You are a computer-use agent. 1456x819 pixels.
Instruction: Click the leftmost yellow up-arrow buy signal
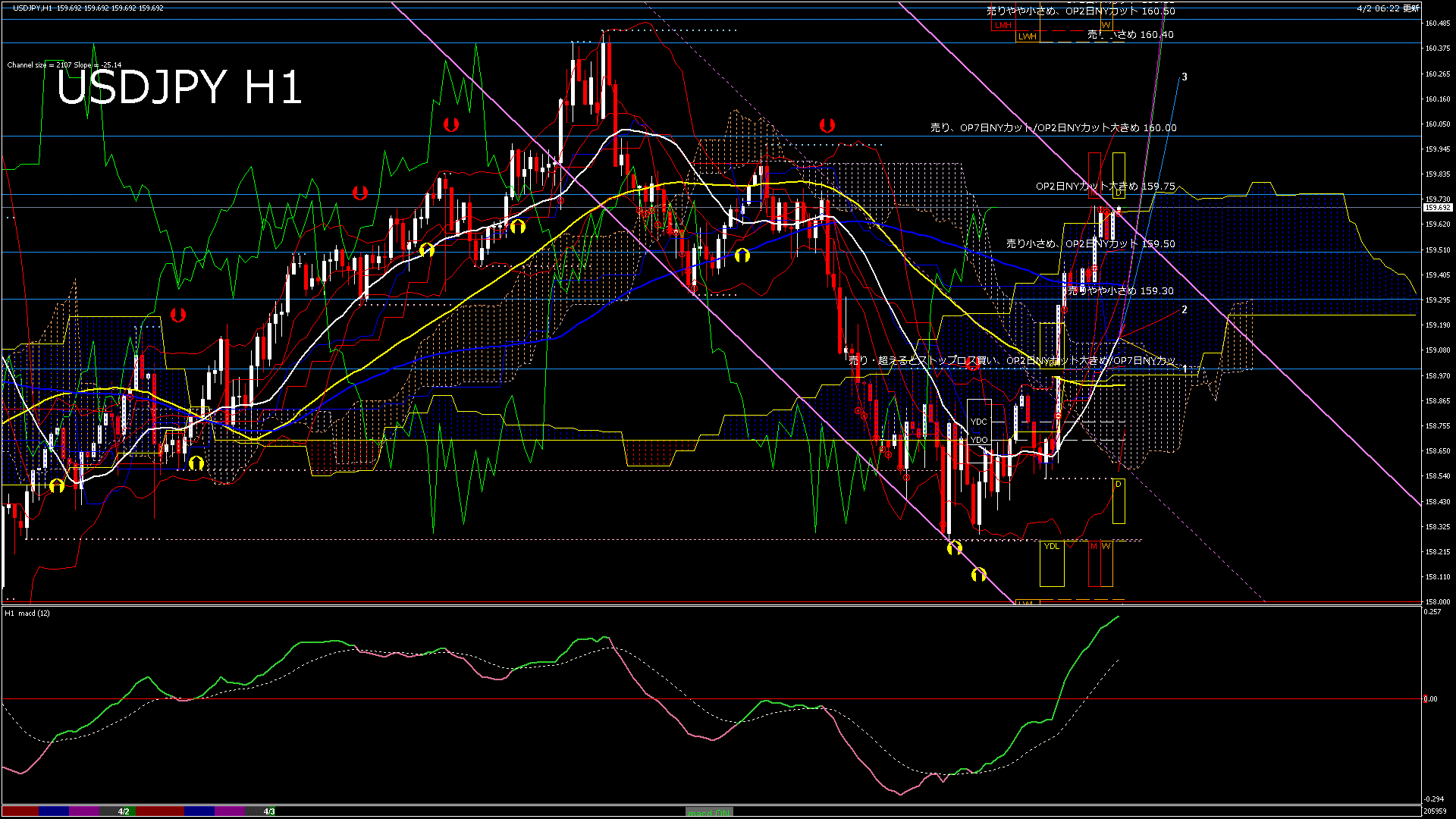(57, 485)
